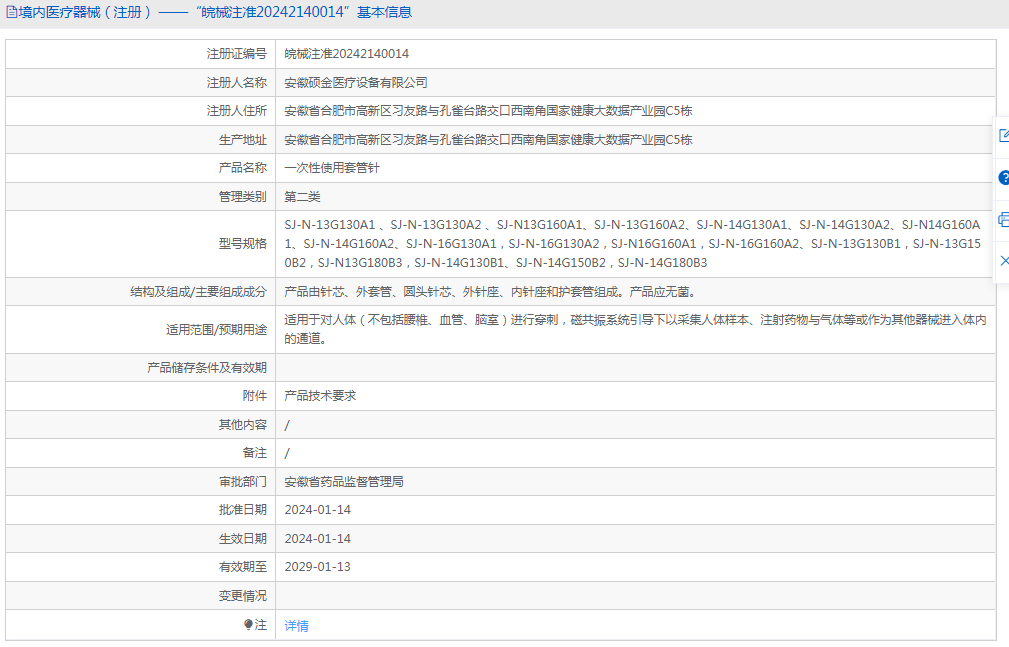1009x647 pixels.
Task: Click the 产品名称 label
Action: click(x=243, y=168)
